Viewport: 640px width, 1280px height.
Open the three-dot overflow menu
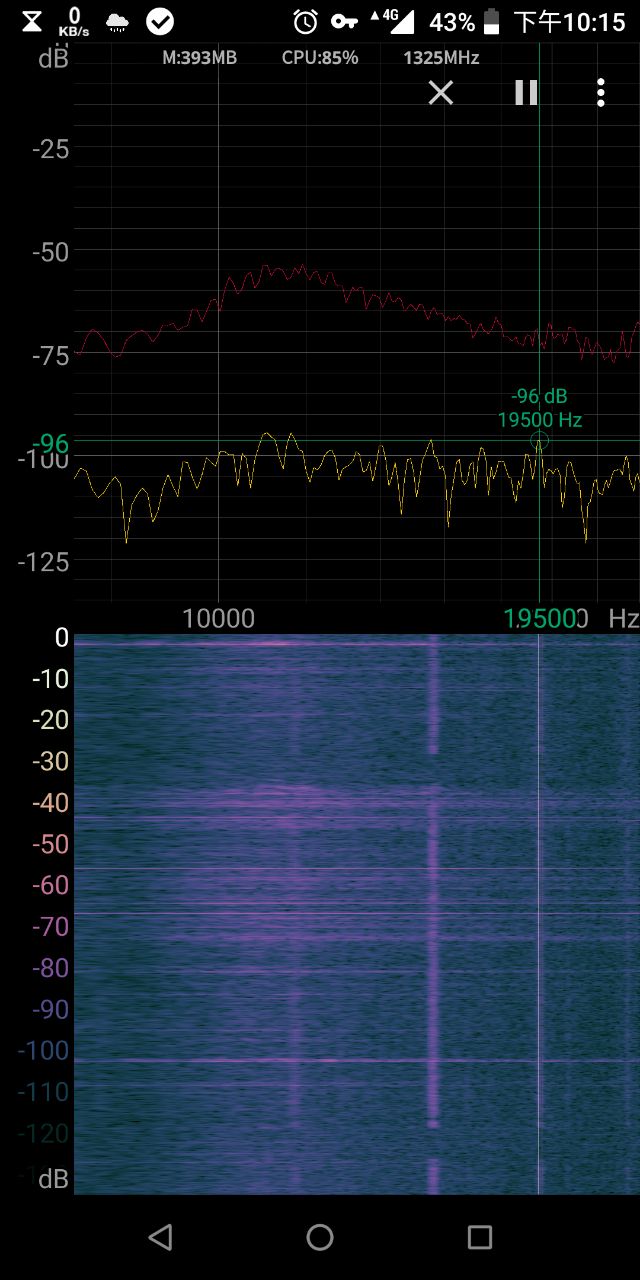[600, 93]
